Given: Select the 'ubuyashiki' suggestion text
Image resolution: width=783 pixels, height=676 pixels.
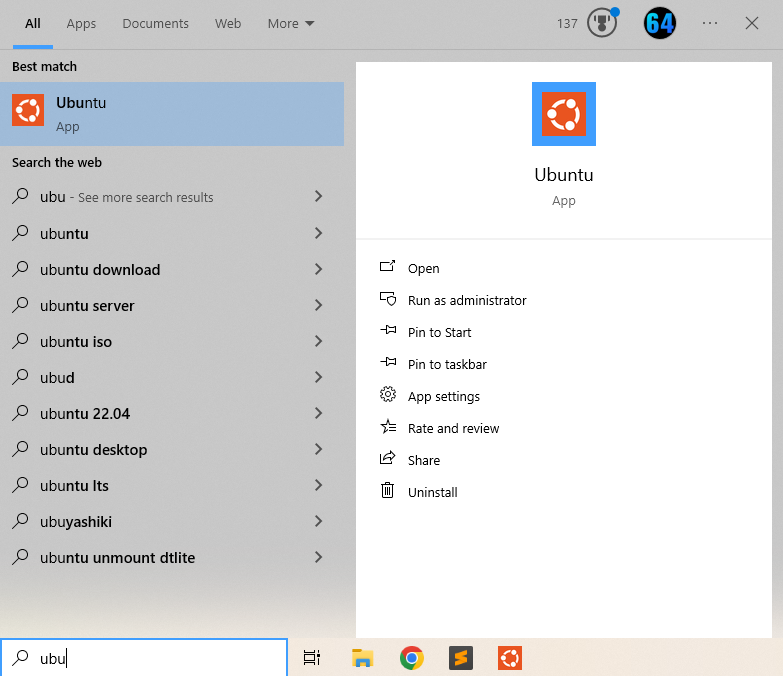Looking at the screenshot, I should tap(76, 522).
